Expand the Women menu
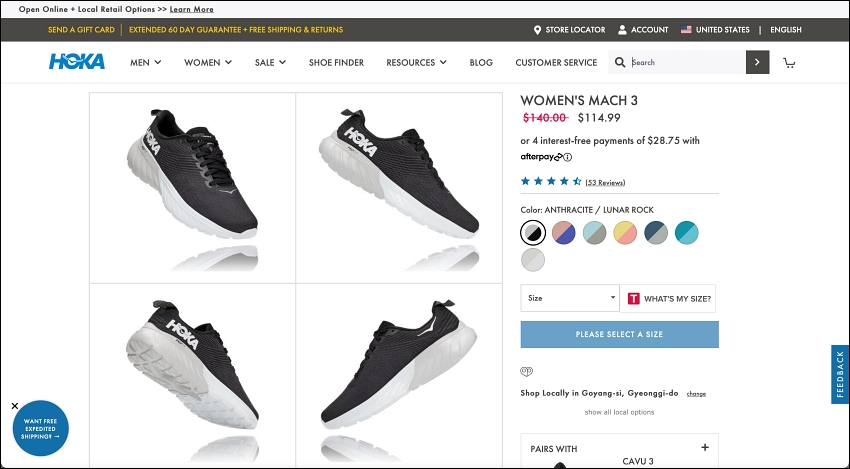Viewport: 850px width, 469px height. click(x=208, y=62)
